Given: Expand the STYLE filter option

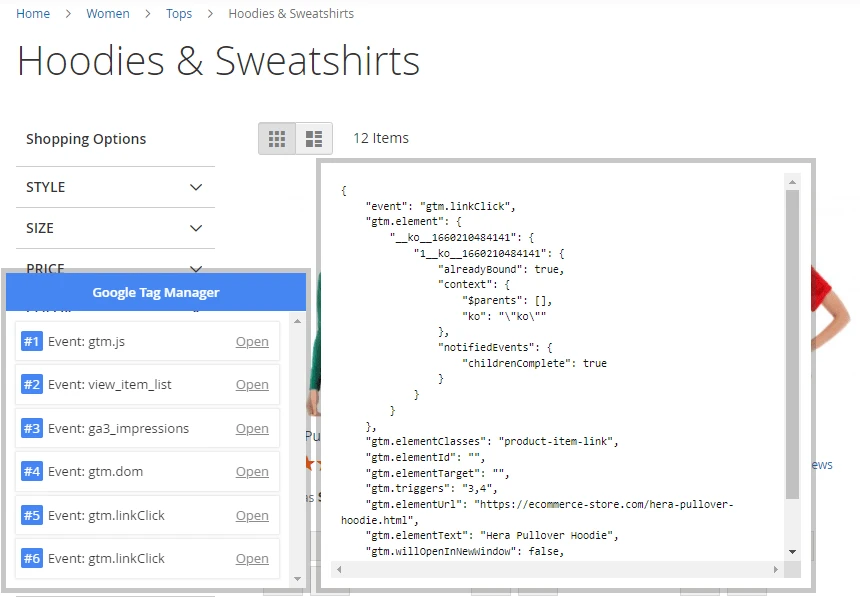Looking at the screenshot, I should (115, 187).
